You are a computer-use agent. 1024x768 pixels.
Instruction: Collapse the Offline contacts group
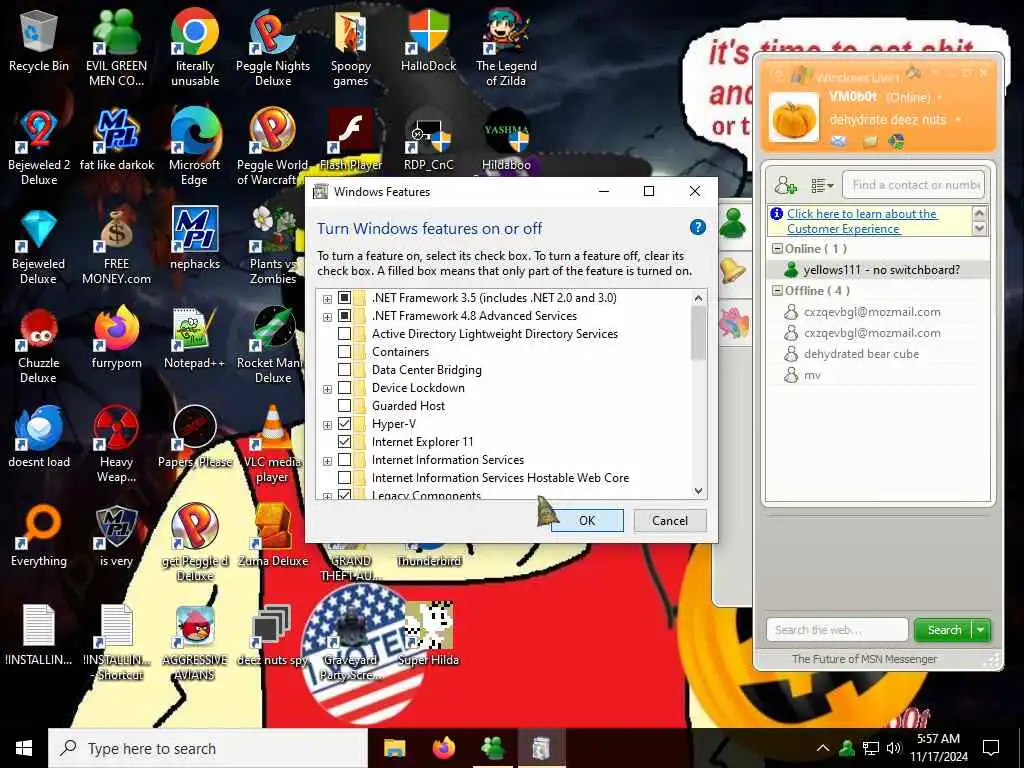pyautogui.click(x=777, y=291)
